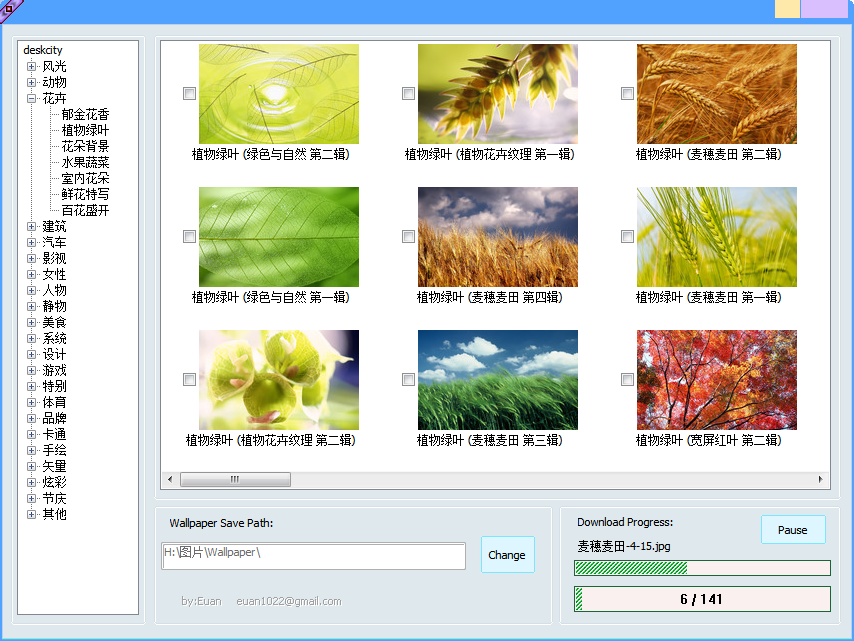Click Change to set save path
Screen dimensions: 854x641
point(507,555)
